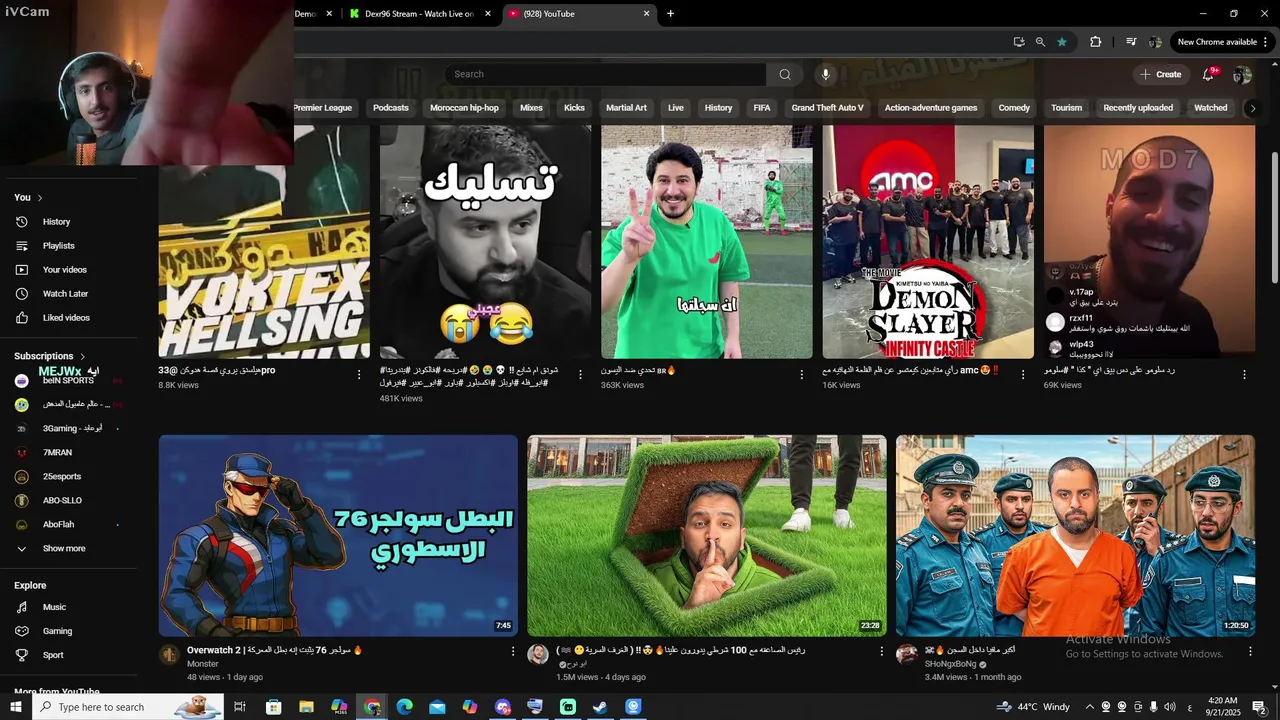Open Mail app on the taskbar
This screenshot has height=720, width=1280.
[437, 707]
